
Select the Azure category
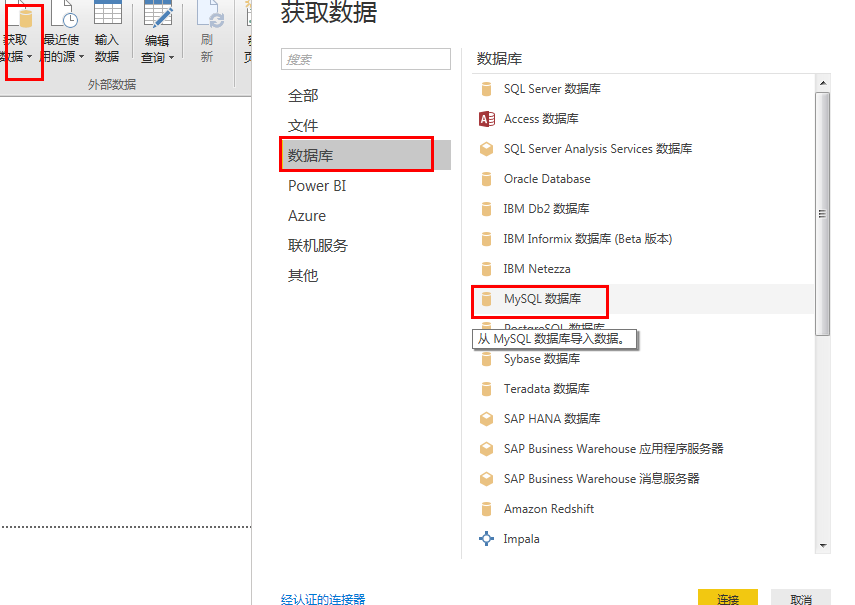(x=366, y=216)
